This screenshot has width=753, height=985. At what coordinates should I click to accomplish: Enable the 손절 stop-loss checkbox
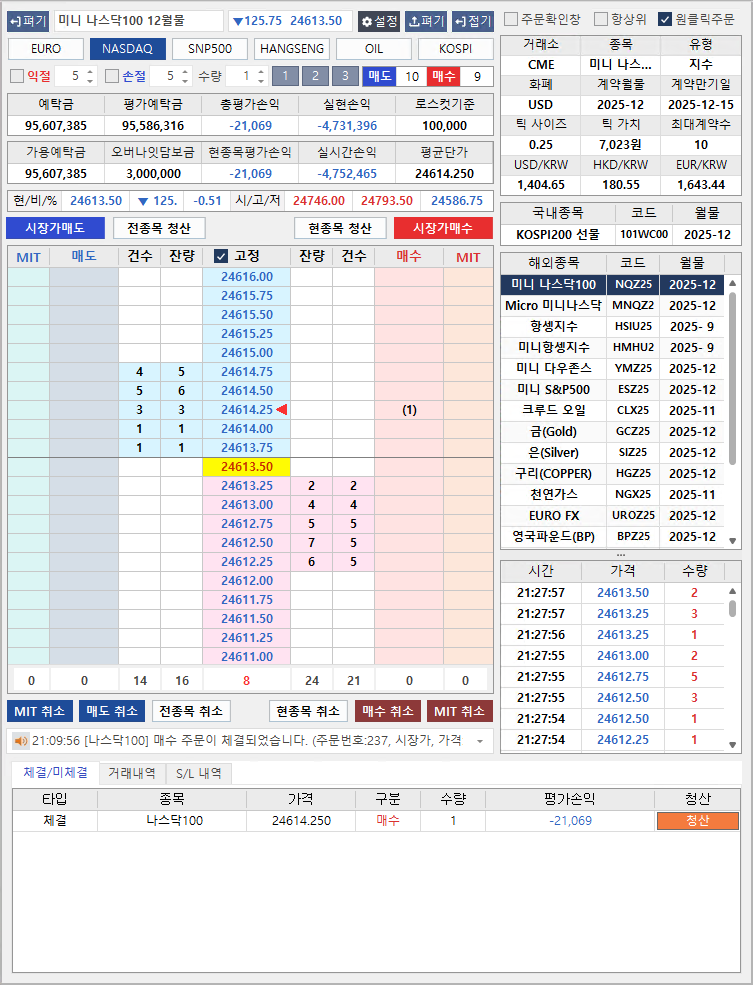[x=112, y=76]
